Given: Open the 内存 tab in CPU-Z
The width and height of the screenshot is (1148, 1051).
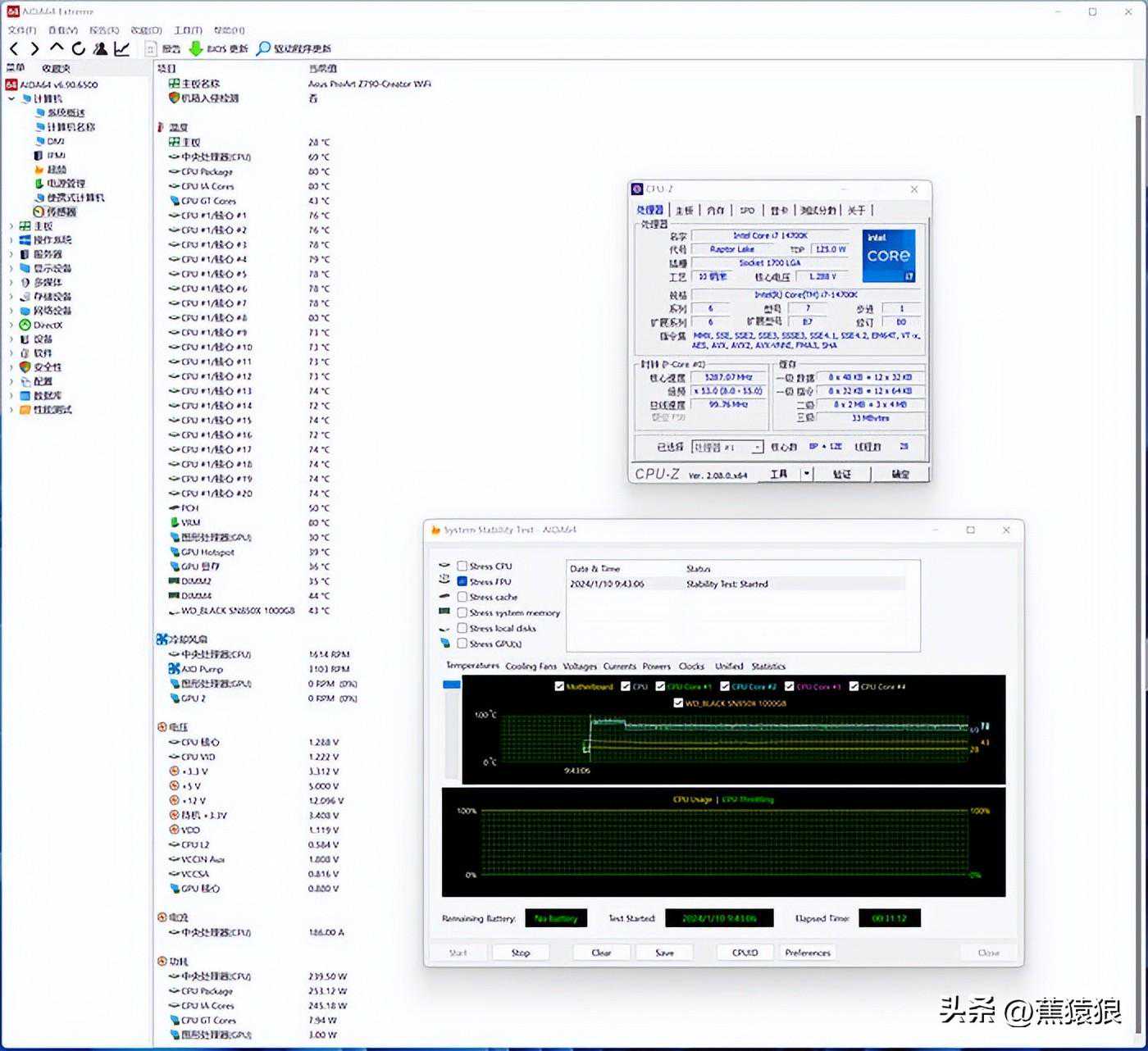Looking at the screenshot, I should [715, 211].
